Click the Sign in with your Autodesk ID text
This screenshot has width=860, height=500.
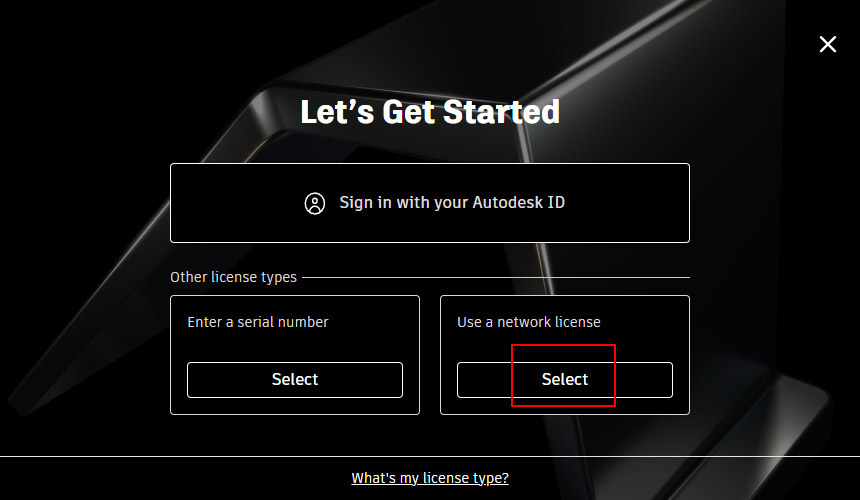(452, 203)
